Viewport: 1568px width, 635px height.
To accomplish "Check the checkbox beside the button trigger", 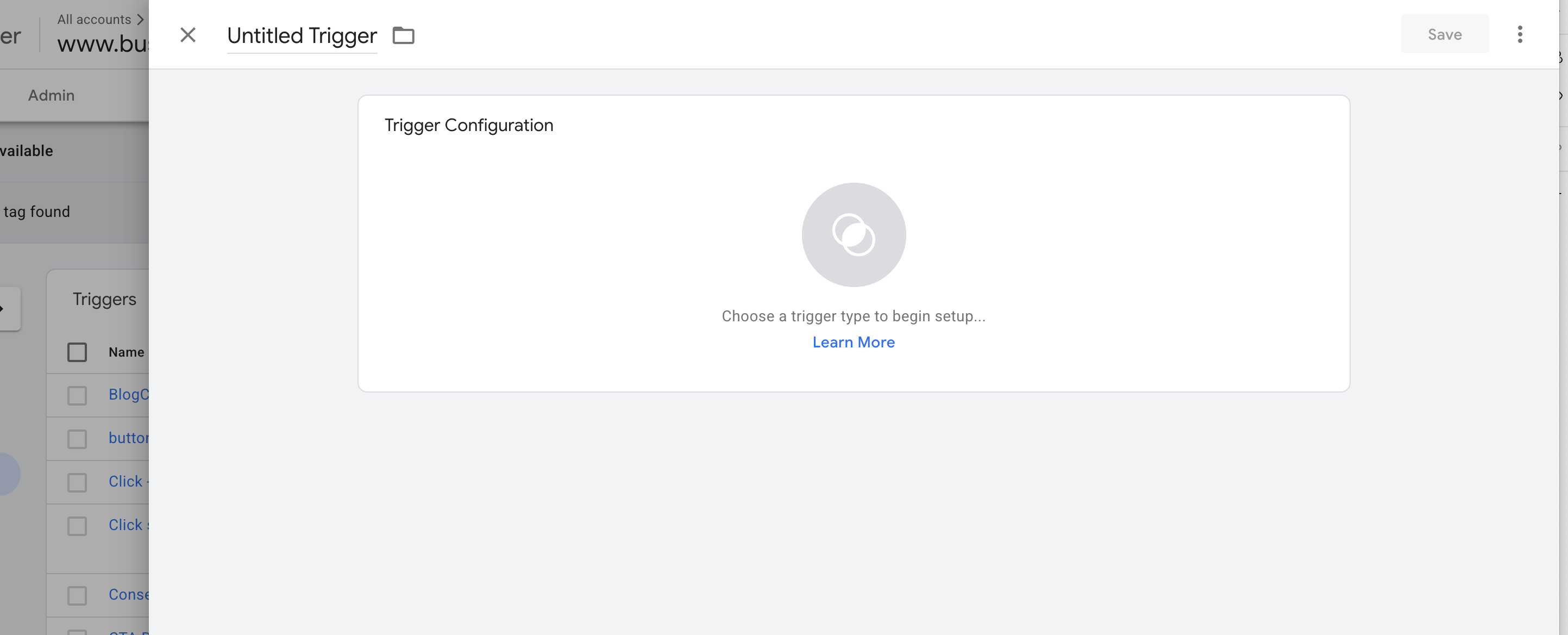I will pos(77,438).
